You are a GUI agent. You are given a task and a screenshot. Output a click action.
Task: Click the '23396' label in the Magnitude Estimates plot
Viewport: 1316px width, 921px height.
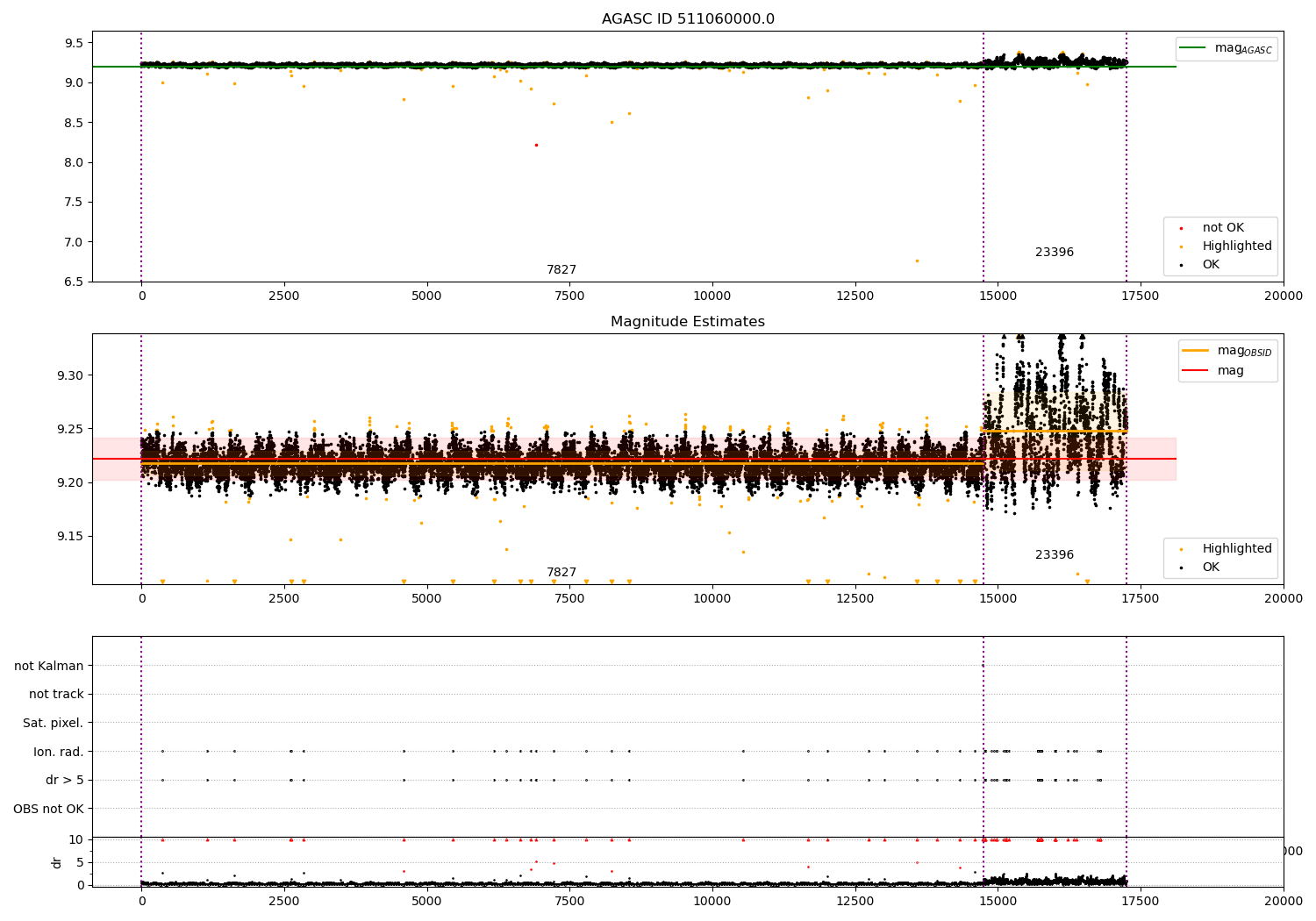click(1055, 555)
